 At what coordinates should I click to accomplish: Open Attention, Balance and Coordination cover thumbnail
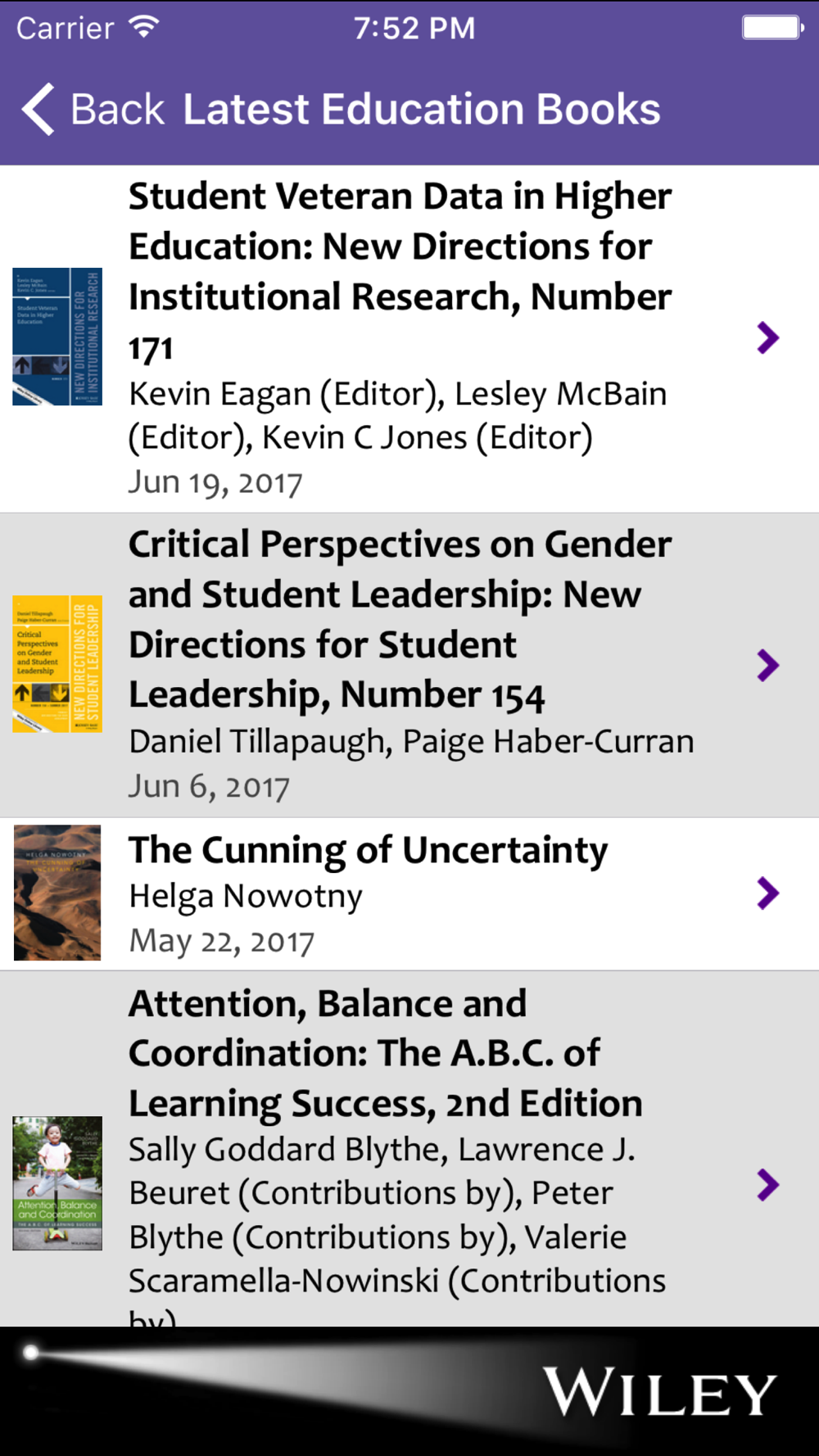[57, 1183]
